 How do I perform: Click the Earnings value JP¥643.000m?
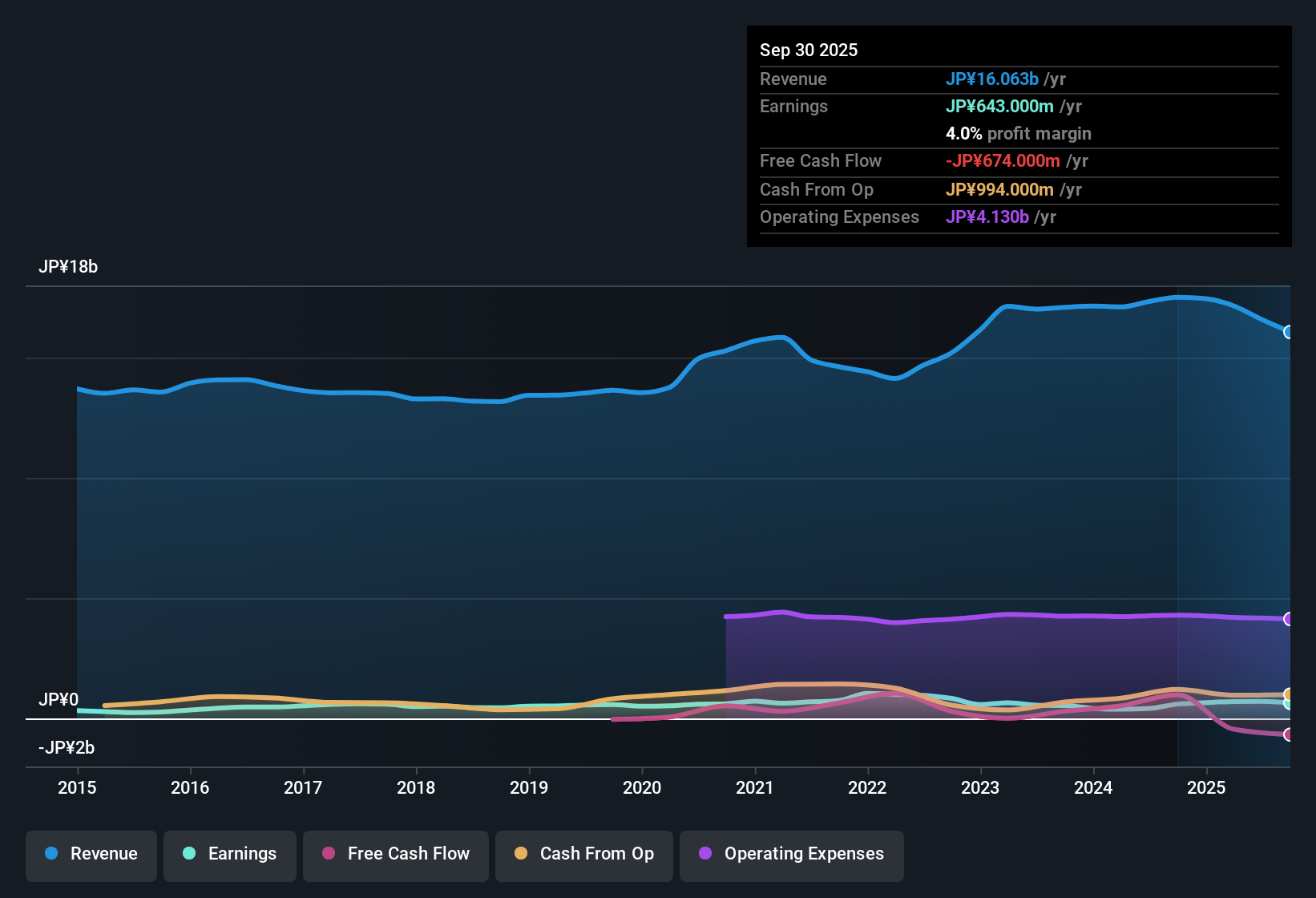pos(999,106)
